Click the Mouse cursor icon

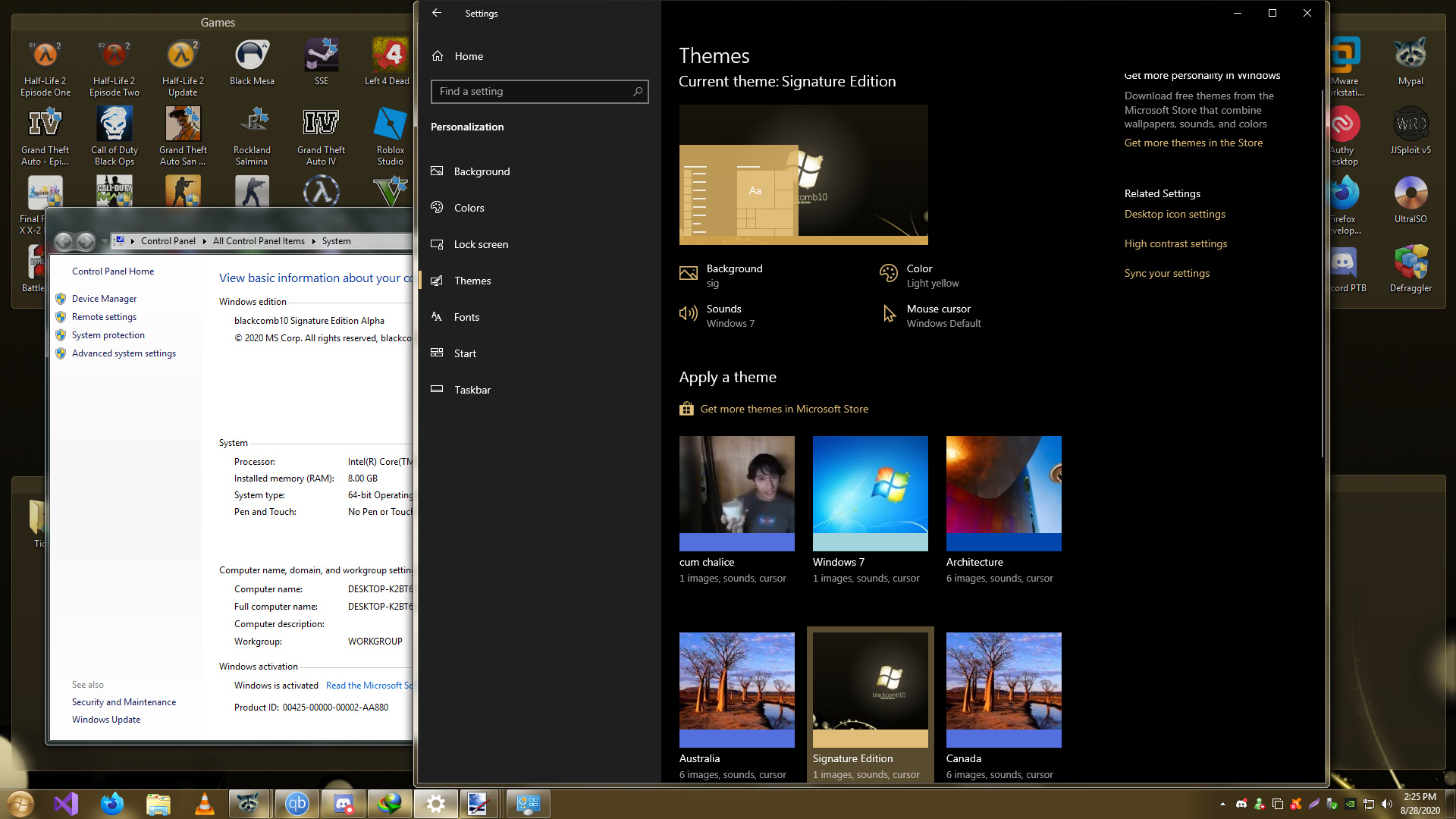pyautogui.click(x=889, y=314)
